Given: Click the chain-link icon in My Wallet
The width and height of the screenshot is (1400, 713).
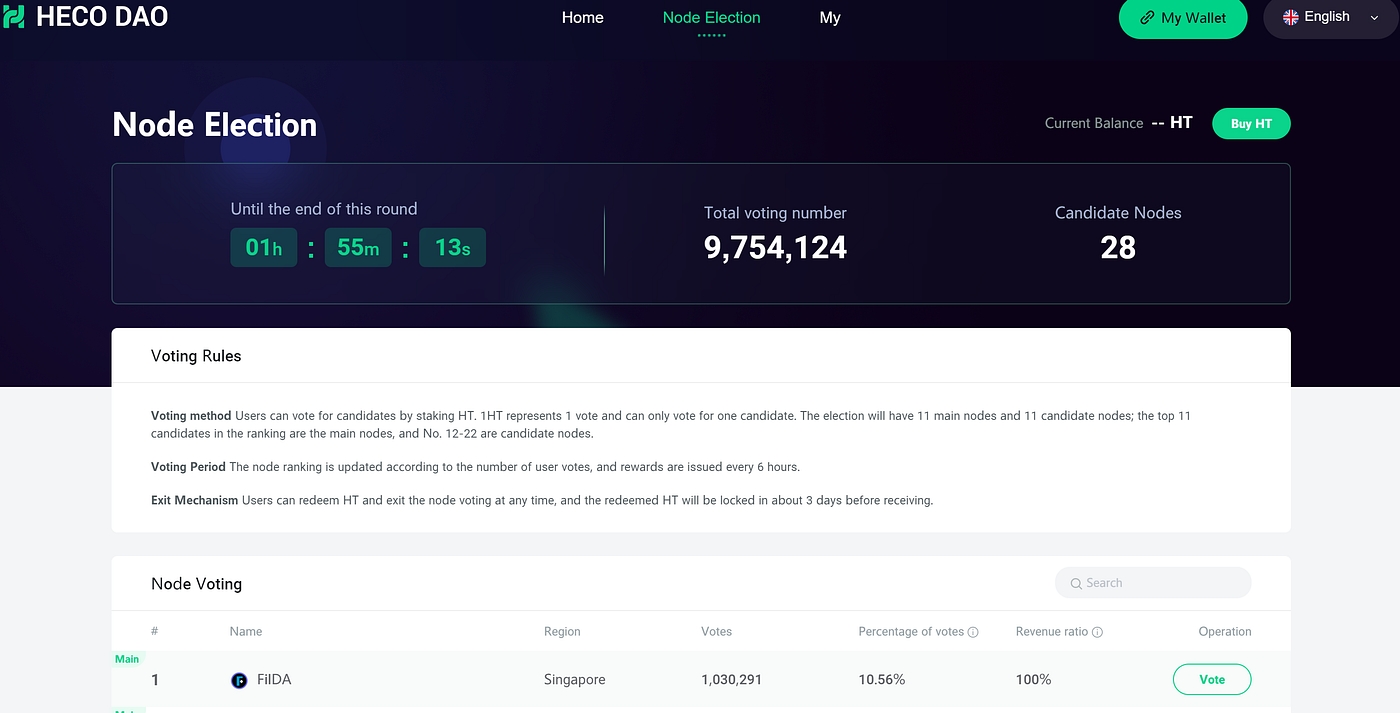Looking at the screenshot, I should tap(1147, 18).
